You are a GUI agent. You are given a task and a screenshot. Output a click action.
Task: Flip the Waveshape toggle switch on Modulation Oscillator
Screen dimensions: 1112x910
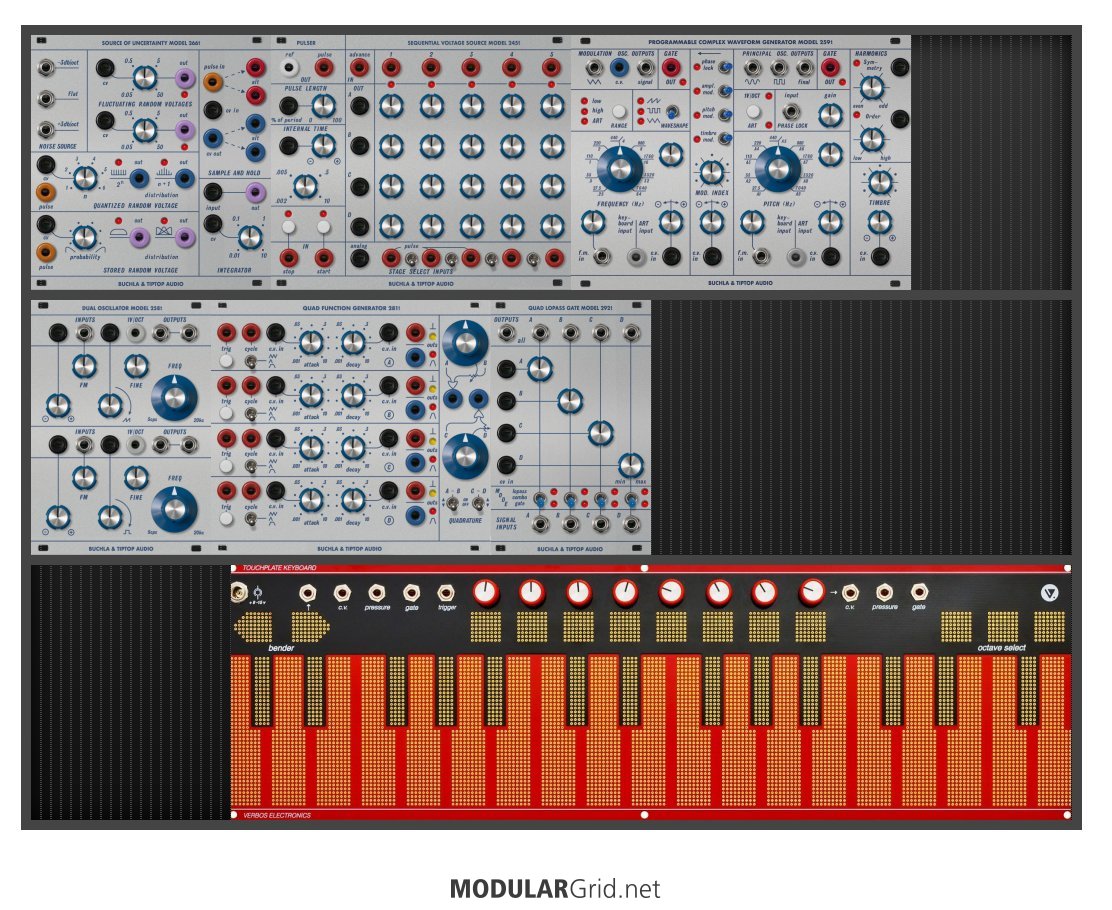tap(671, 112)
